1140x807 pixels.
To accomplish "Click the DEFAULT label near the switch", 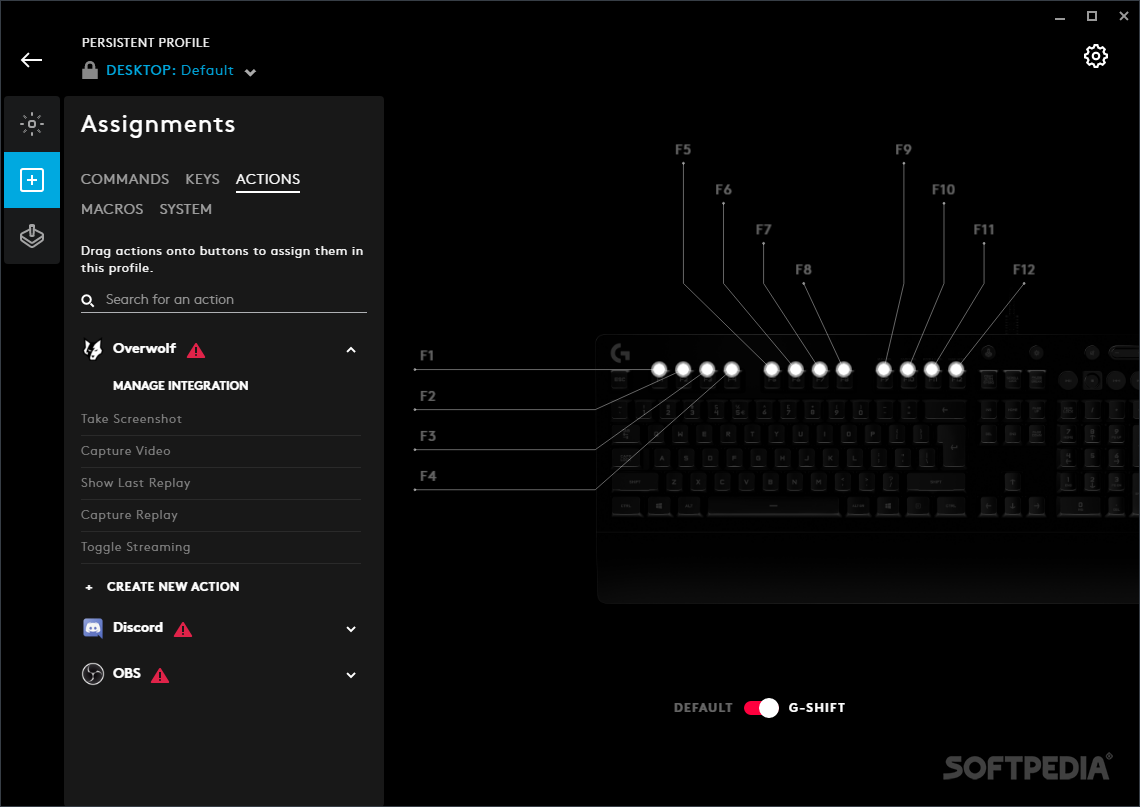I will pyautogui.click(x=703, y=707).
